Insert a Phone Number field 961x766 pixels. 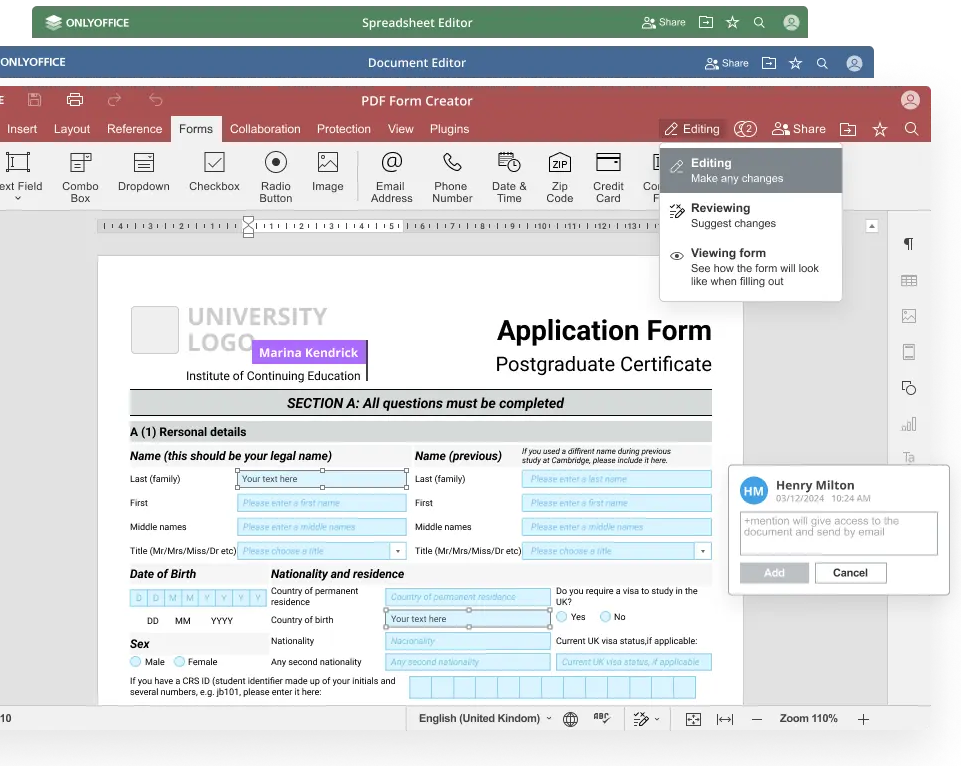pos(452,177)
